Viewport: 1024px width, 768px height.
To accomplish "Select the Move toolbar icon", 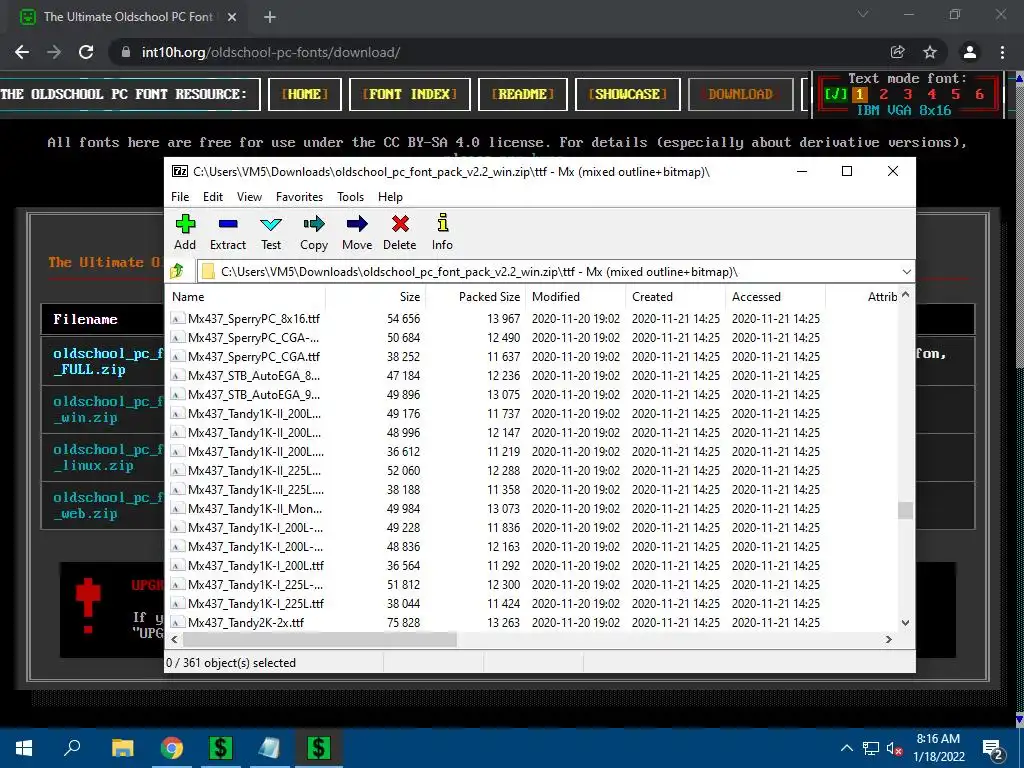I will coord(357,232).
